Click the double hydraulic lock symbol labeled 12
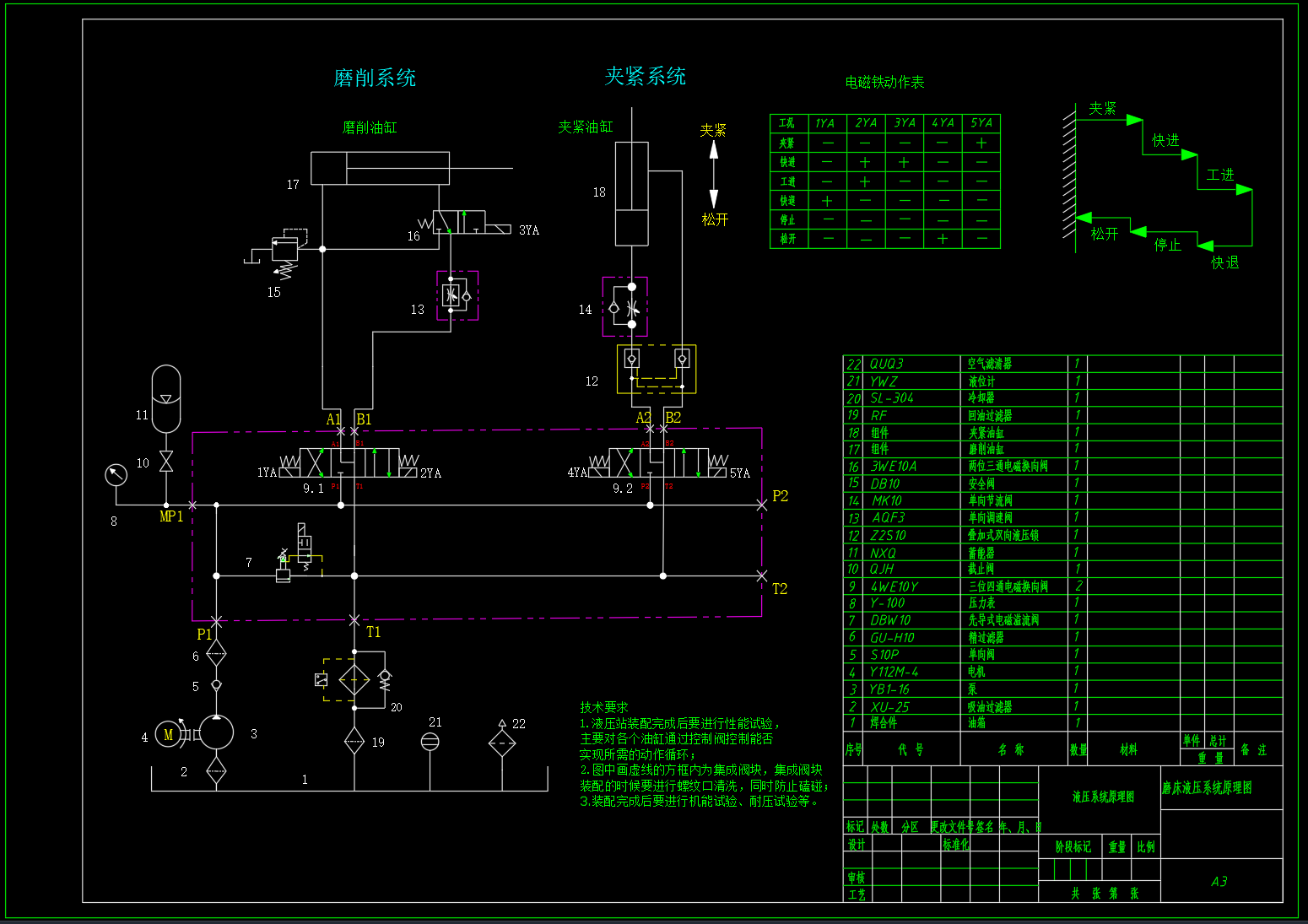The width and height of the screenshot is (1308, 924). pyautogui.click(x=657, y=369)
